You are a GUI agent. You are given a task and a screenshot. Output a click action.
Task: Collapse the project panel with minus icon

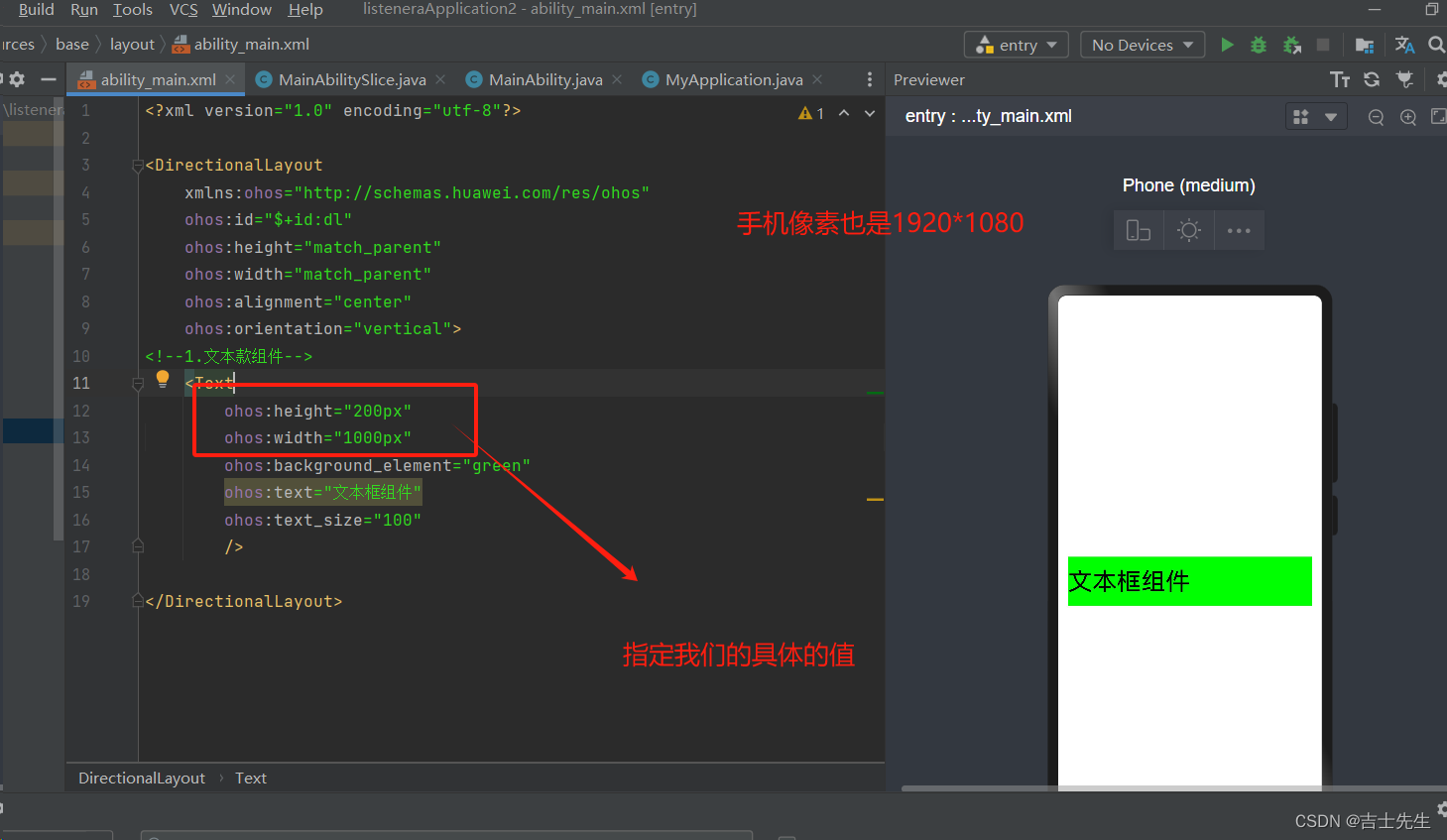pyautogui.click(x=48, y=79)
